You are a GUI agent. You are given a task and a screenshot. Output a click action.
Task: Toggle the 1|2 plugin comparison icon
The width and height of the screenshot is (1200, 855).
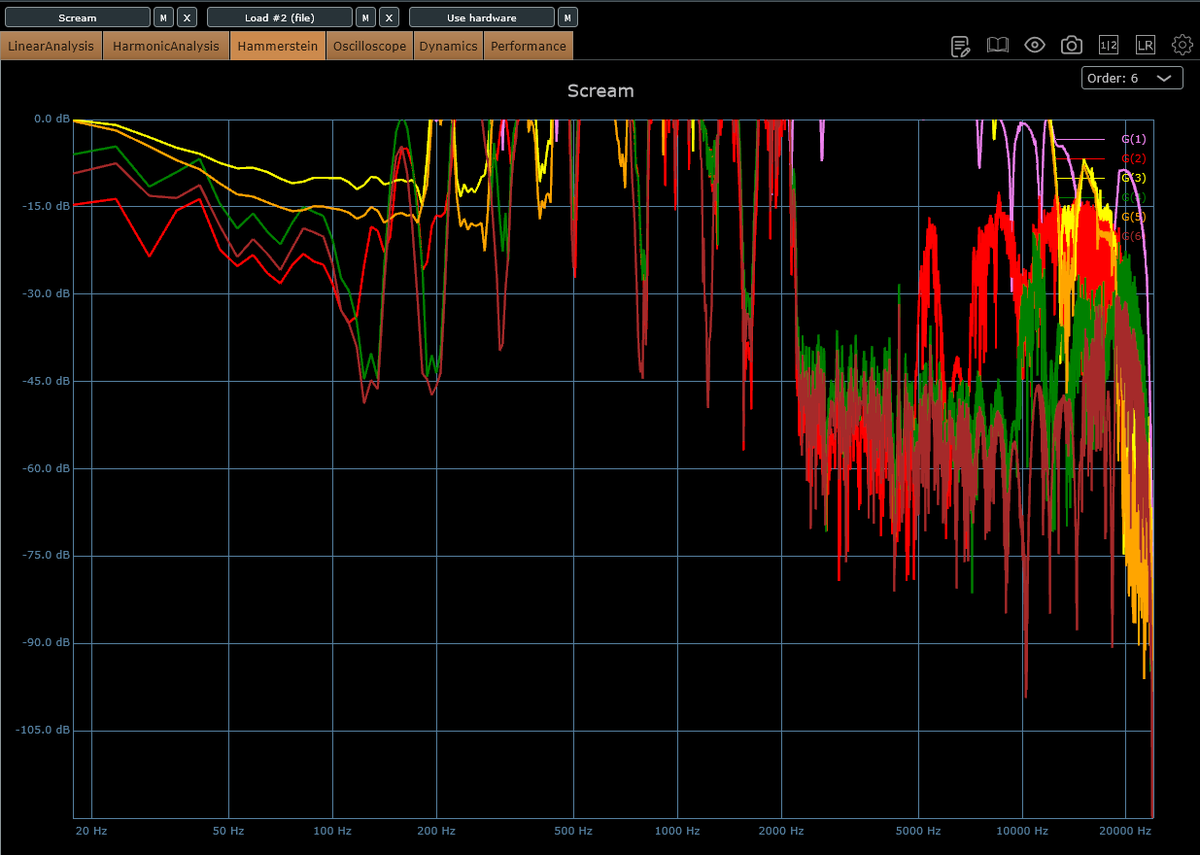[x=1109, y=45]
